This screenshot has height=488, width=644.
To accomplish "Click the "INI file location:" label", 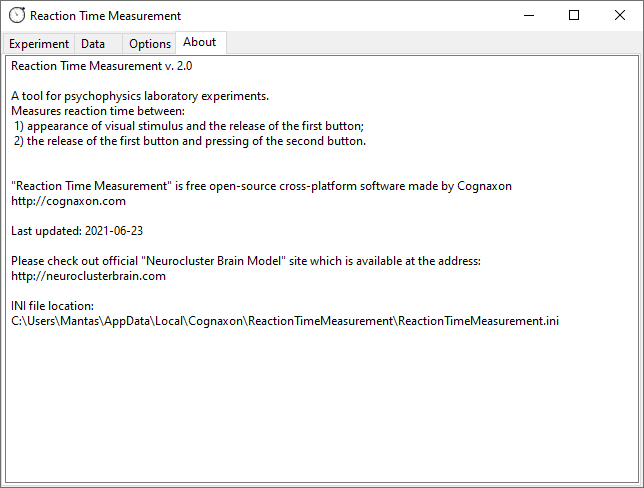I will click(x=53, y=306).
